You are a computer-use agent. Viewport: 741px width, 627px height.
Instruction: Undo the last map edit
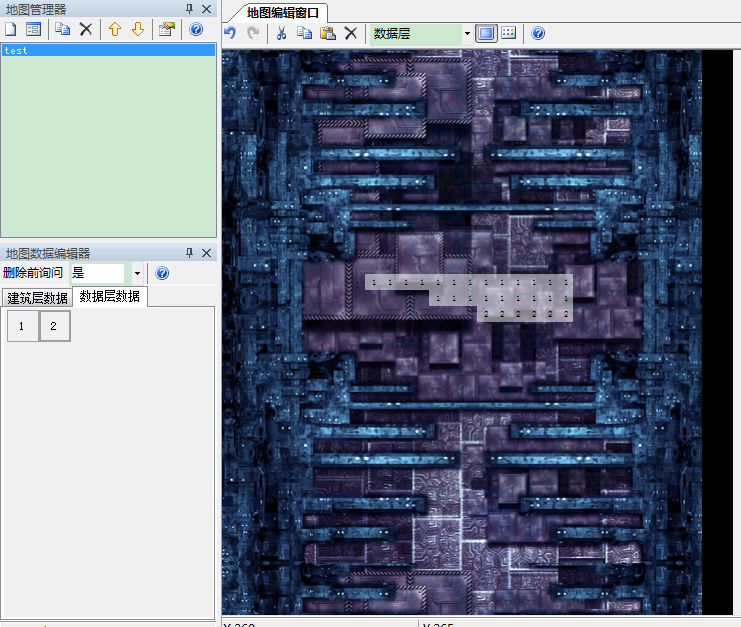coord(230,33)
